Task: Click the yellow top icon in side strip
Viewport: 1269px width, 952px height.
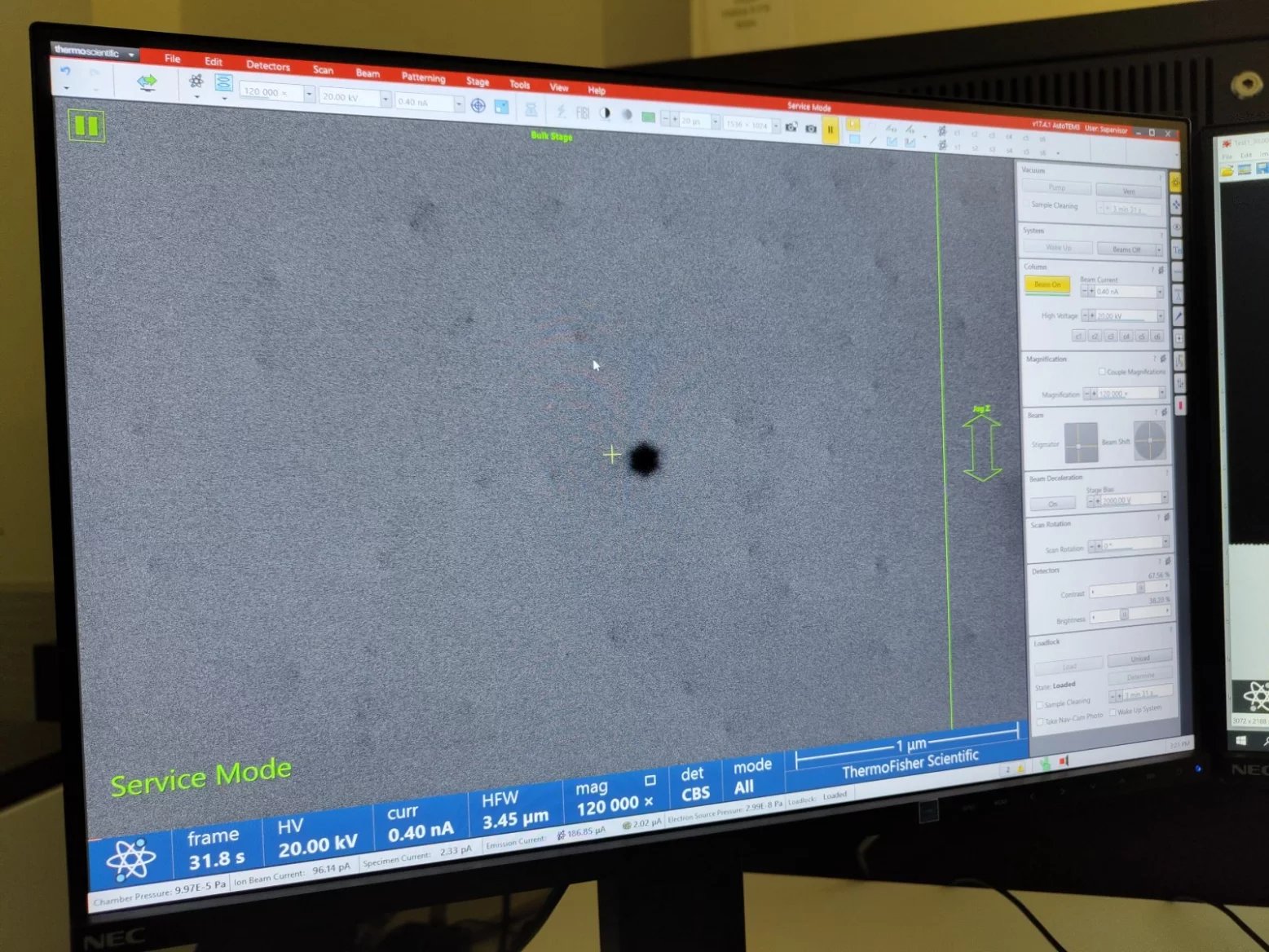Action: 1174,181
